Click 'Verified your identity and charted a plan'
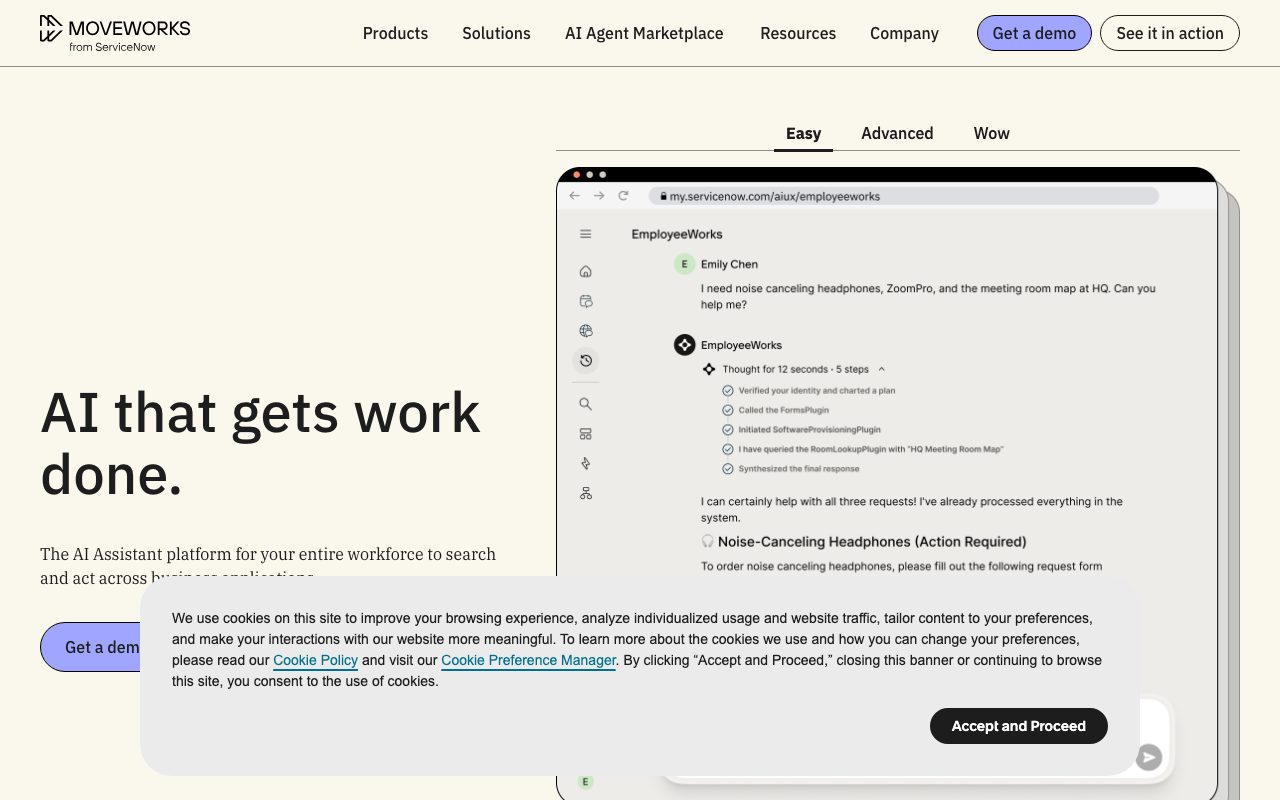Screen dimensions: 1280x800 [817, 391]
